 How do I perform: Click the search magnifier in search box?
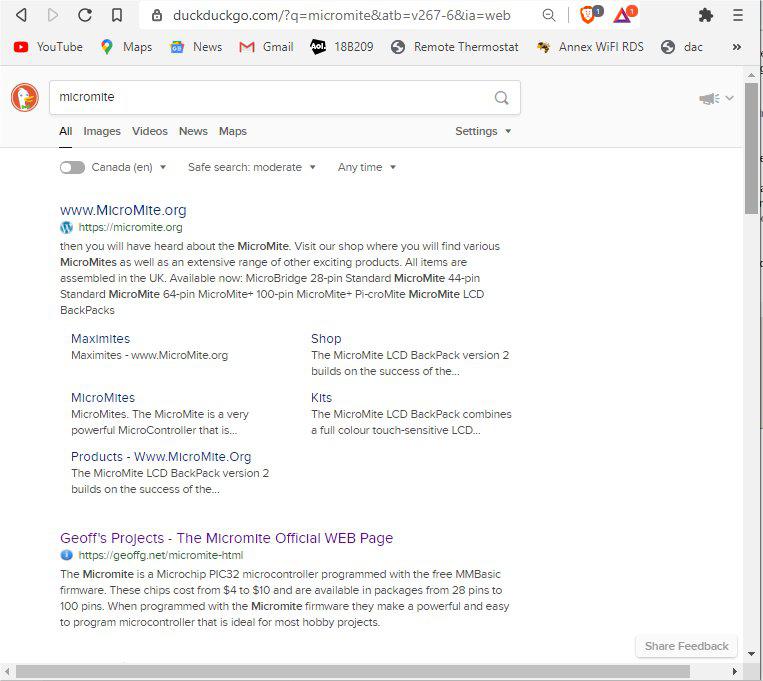501,98
